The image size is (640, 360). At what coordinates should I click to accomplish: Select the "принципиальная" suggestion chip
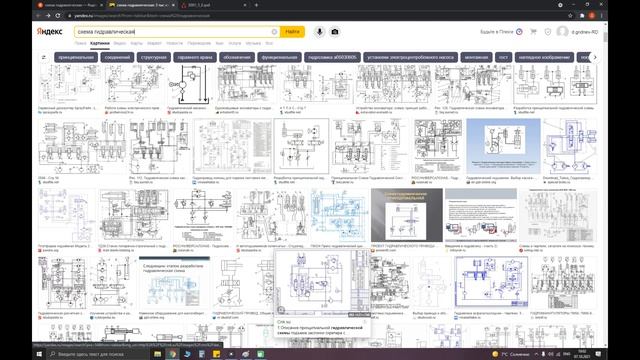76,58
